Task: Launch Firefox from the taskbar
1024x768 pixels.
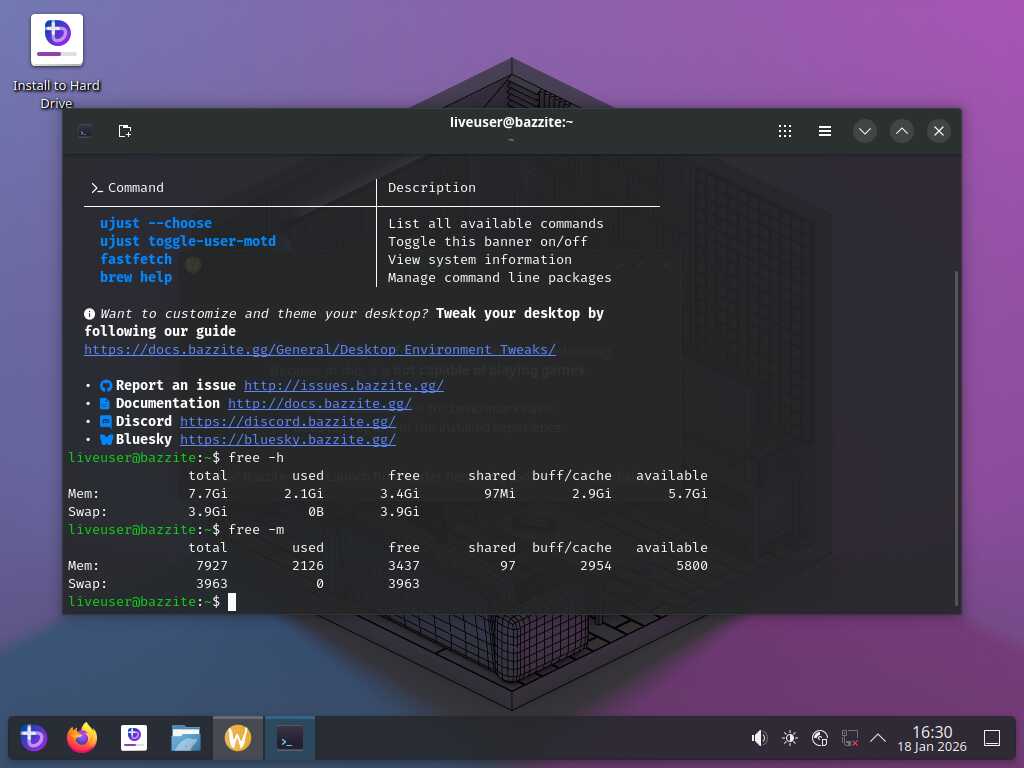Action: [x=82, y=739]
